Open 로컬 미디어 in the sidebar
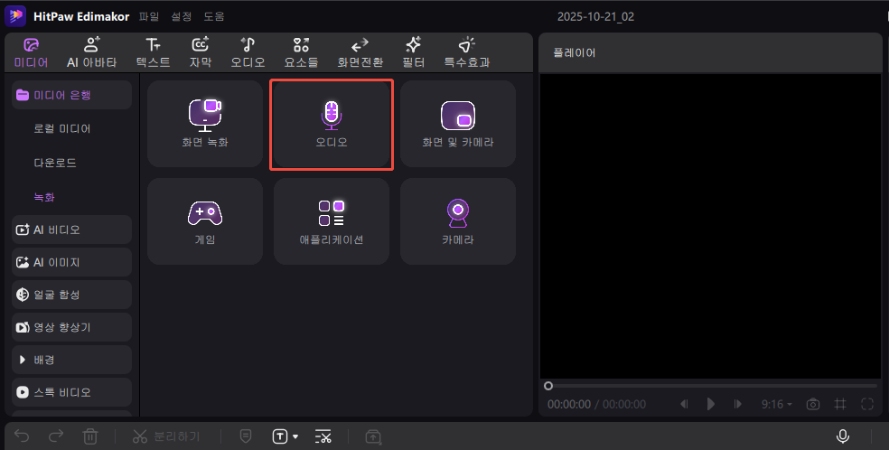 (62, 129)
